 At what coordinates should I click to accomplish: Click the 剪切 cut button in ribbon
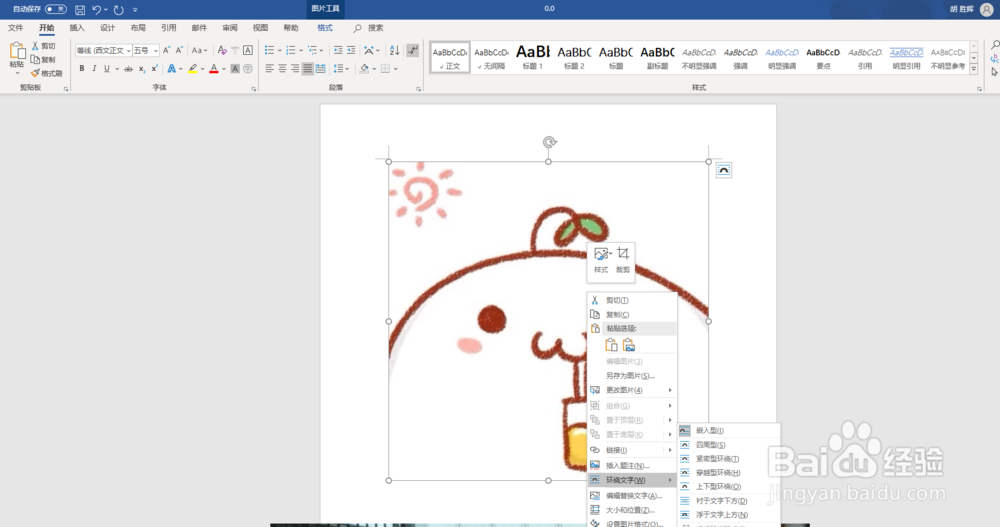43,46
